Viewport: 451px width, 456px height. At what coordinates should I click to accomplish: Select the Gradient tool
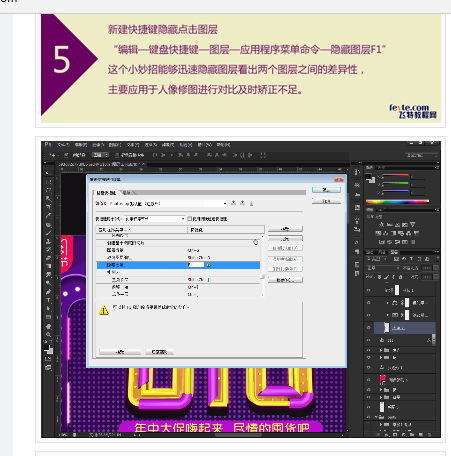tap(49, 266)
